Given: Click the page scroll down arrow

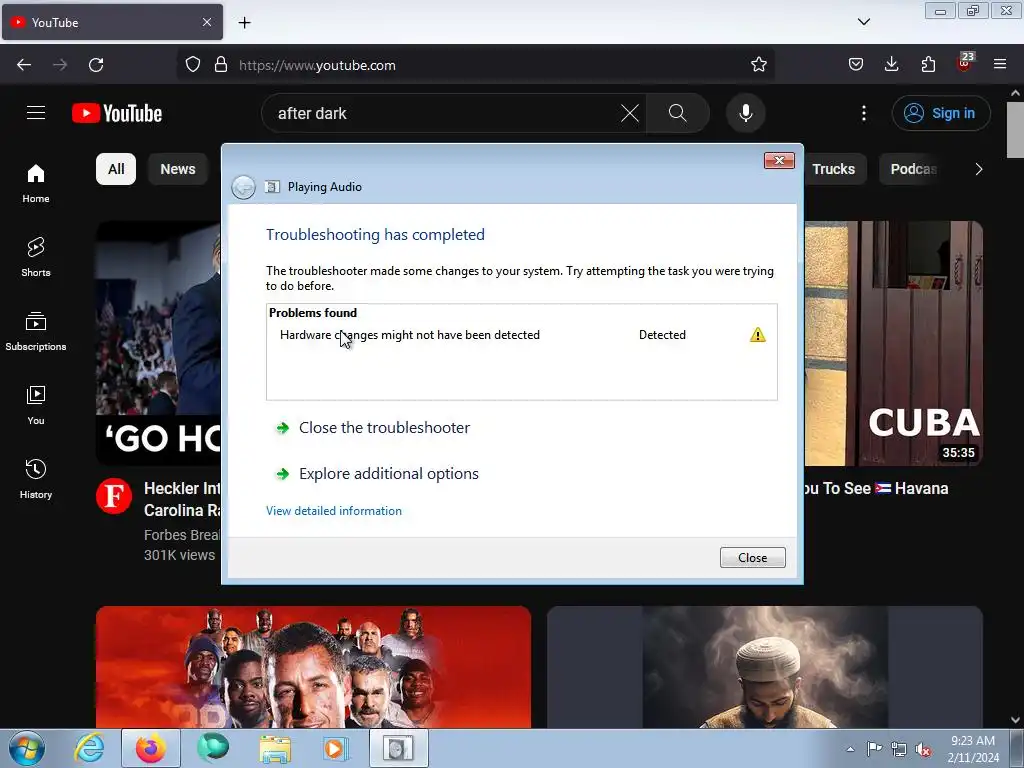Looking at the screenshot, I should [x=1016, y=720].
